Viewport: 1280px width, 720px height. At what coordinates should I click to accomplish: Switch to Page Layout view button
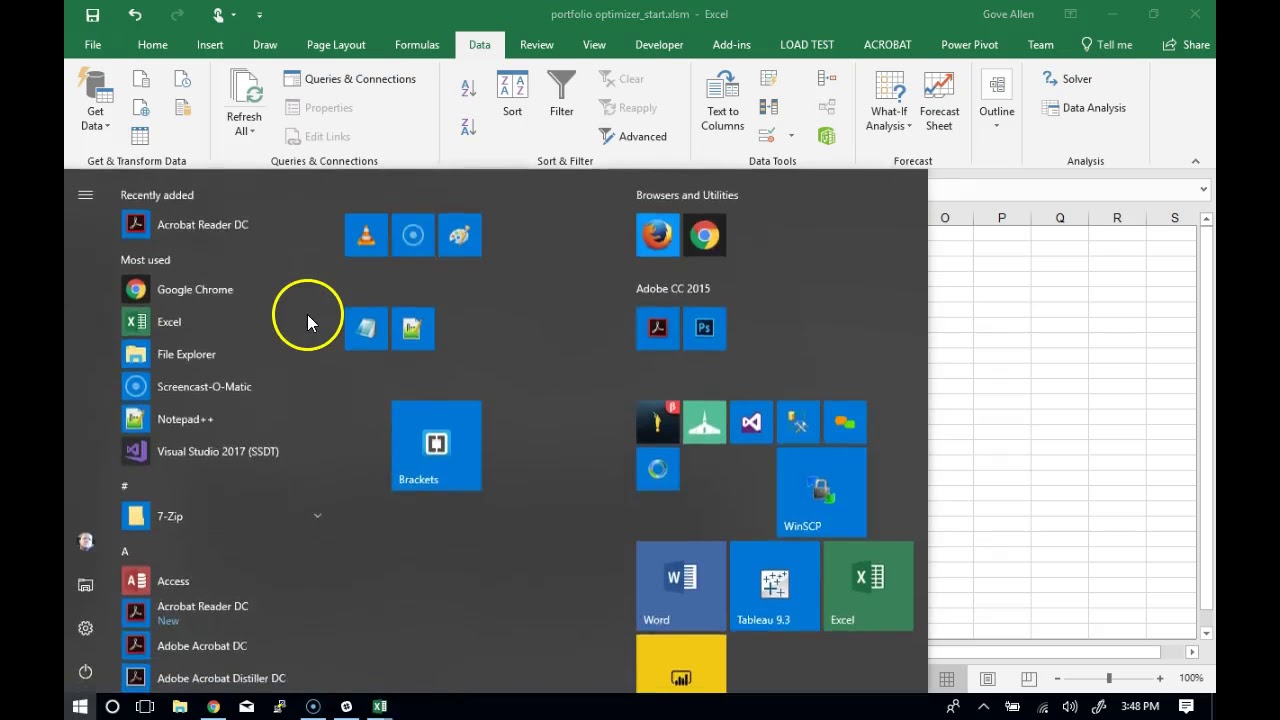coord(987,679)
